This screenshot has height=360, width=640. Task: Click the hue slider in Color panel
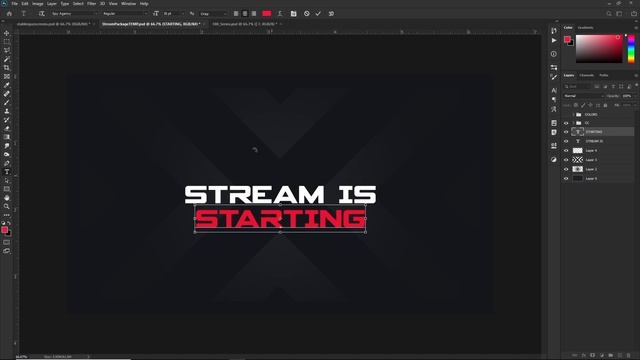coord(631,49)
